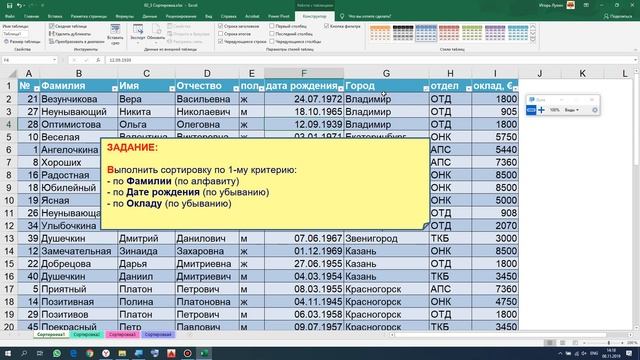Open filter dropdown for дата рождения column
Image resolution: width=640 pixels, height=360 pixels.
340,88
